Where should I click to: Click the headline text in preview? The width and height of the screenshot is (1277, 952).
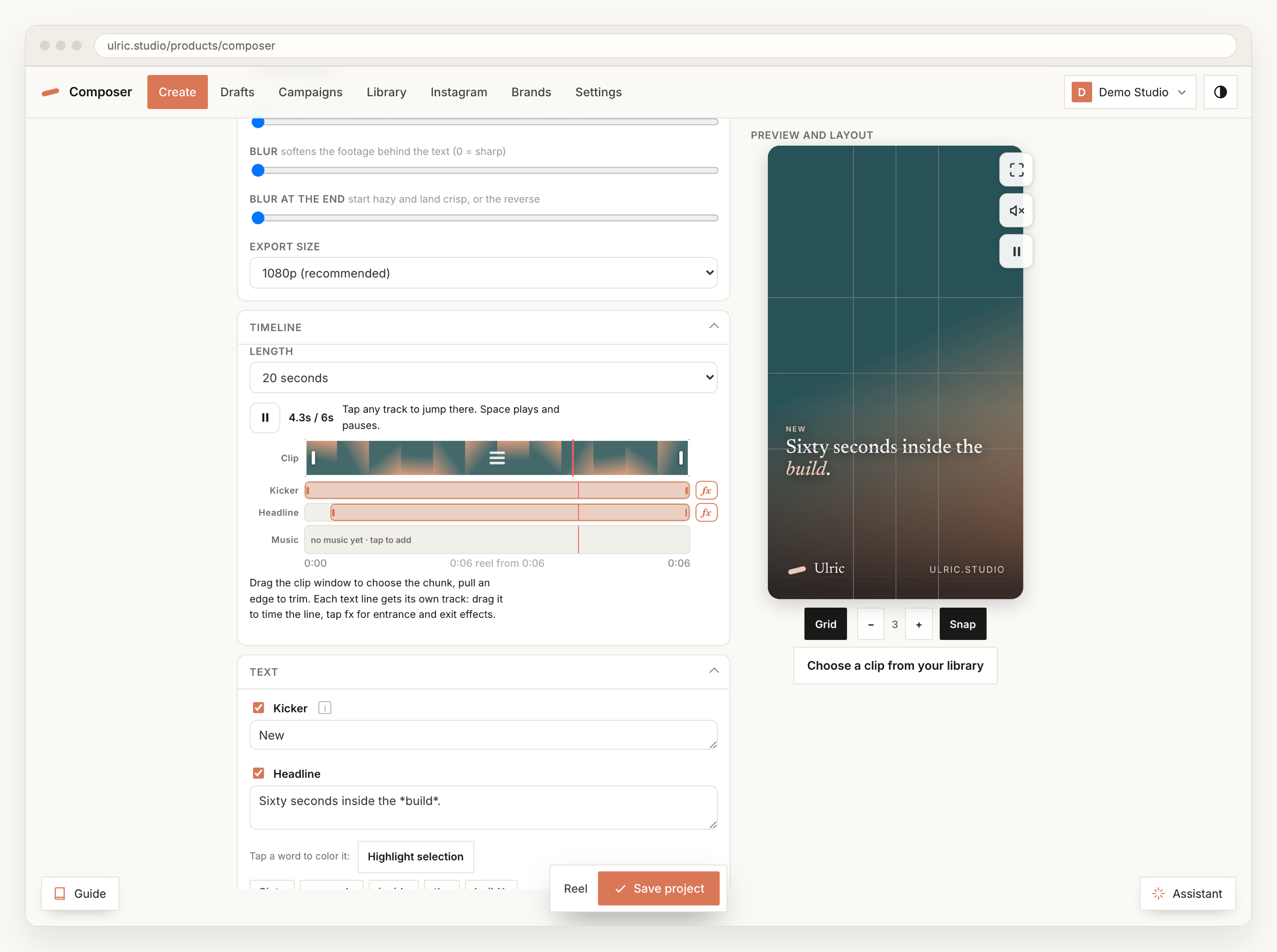[883, 457]
